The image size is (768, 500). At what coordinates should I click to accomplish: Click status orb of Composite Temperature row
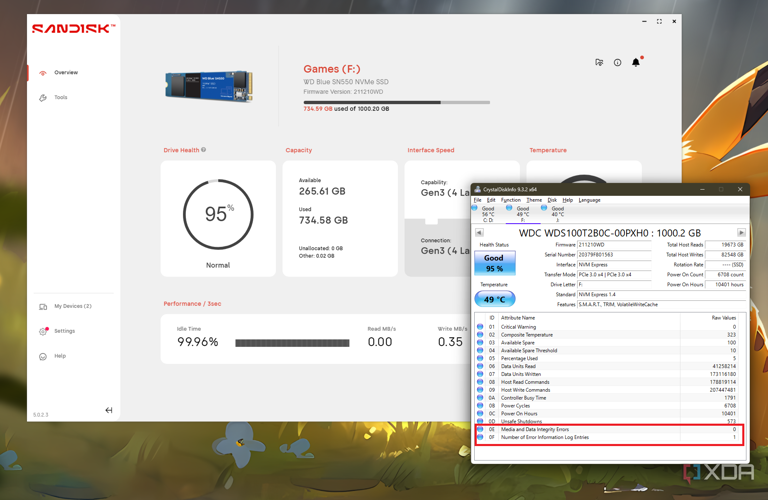pyautogui.click(x=480, y=334)
